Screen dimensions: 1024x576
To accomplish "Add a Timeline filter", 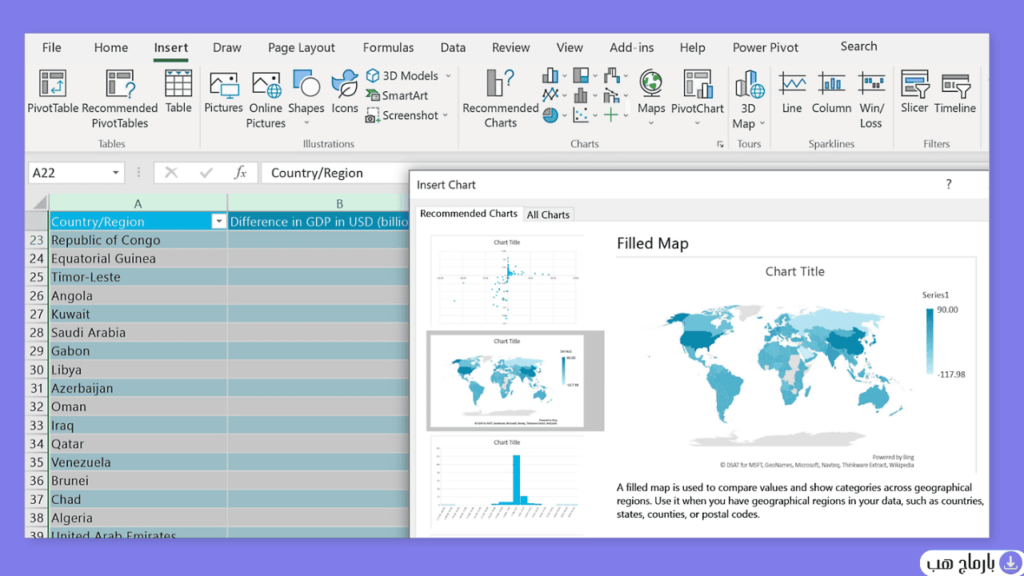I will pyautogui.click(x=955, y=92).
